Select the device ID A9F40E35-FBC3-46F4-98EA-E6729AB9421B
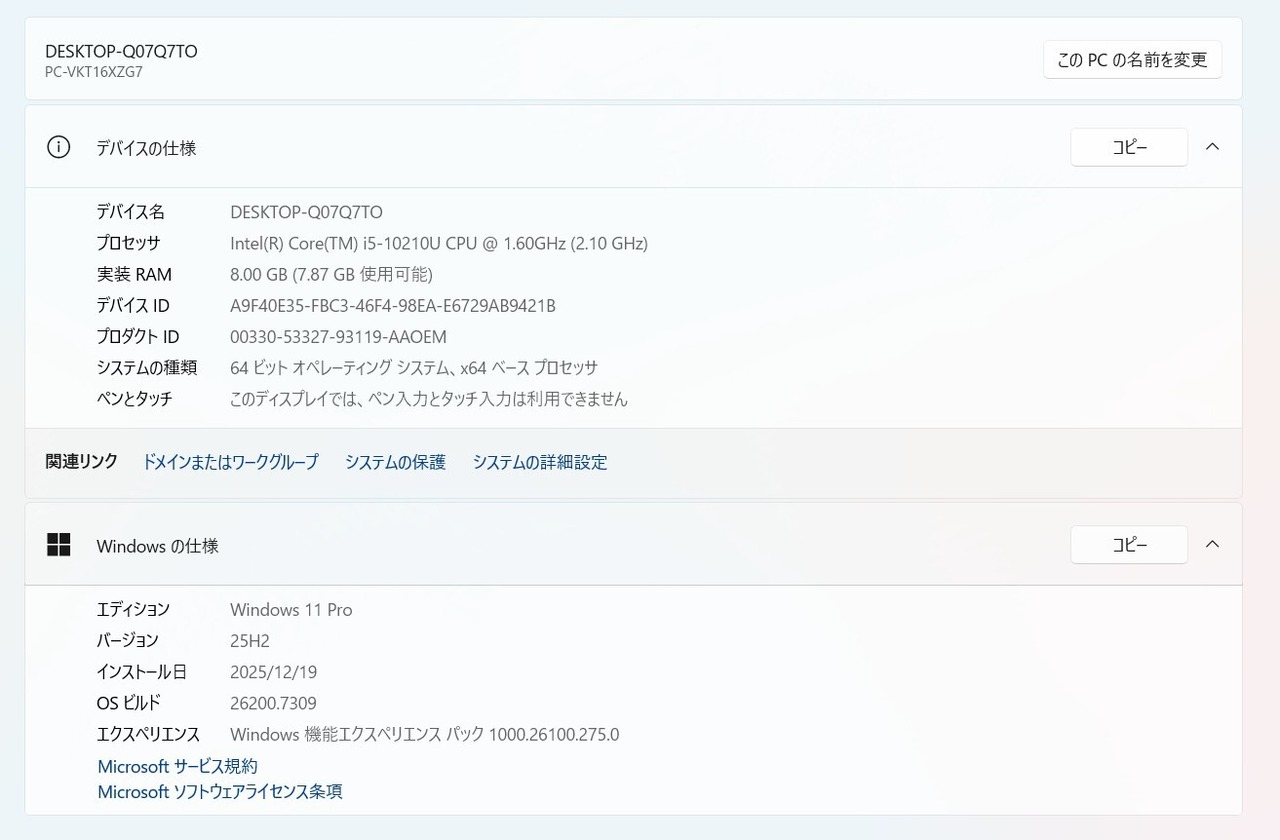Screen dimensions: 1280x840 [393, 305]
